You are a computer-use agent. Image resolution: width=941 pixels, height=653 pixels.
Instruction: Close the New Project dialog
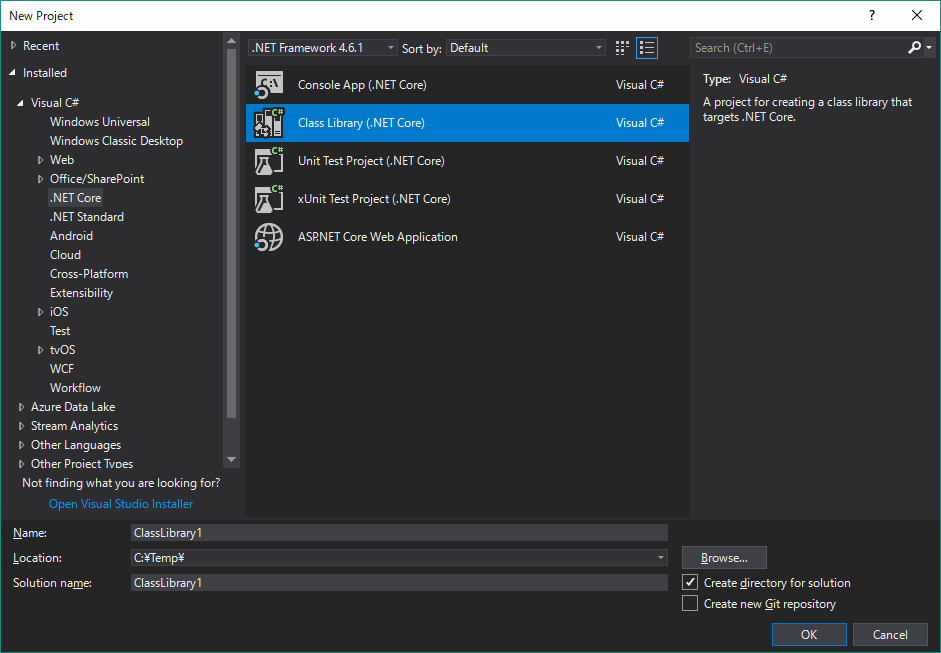coord(916,16)
